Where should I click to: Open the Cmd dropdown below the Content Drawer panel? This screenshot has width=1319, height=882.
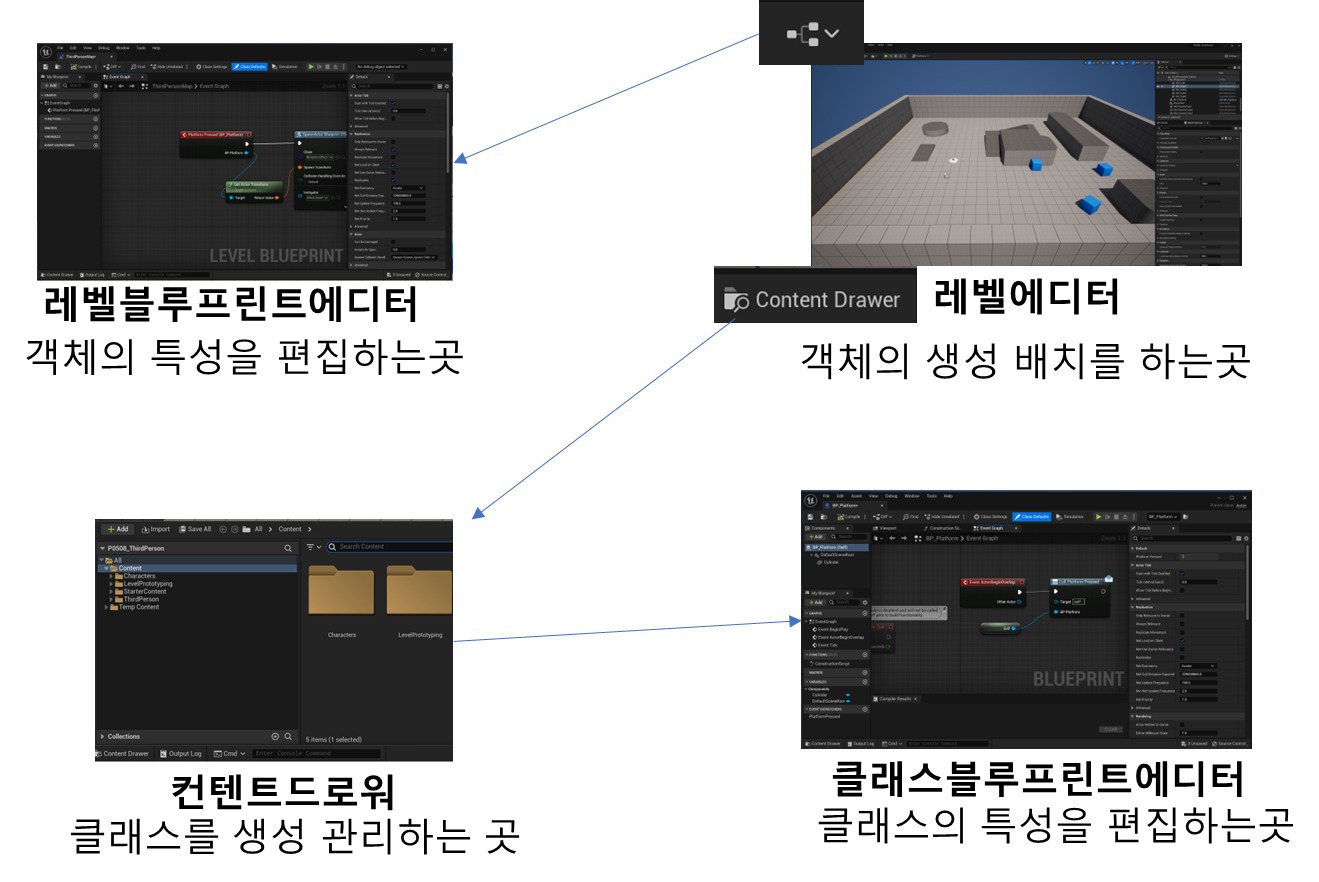coord(228,753)
